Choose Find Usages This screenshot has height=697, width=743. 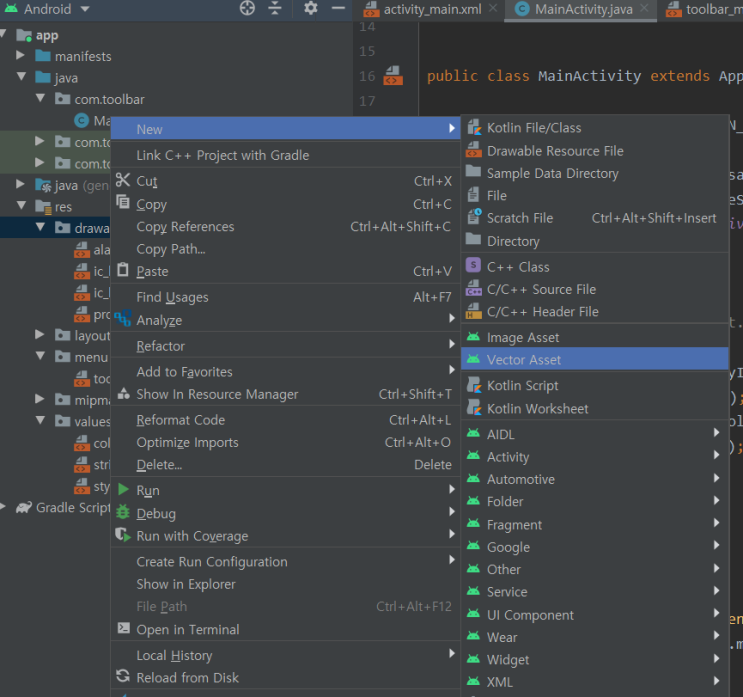[285, 297]
